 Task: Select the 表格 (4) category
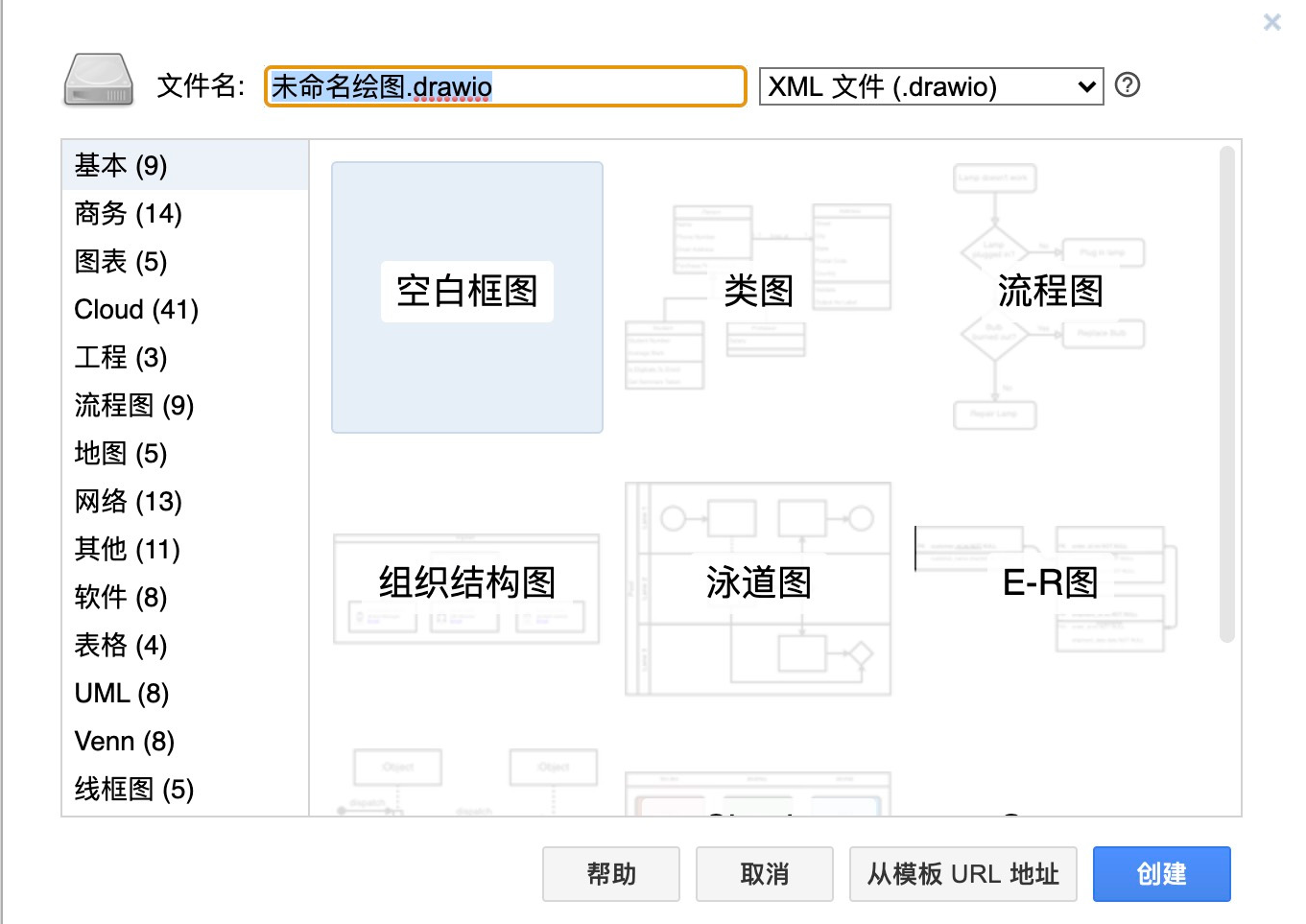185,645
